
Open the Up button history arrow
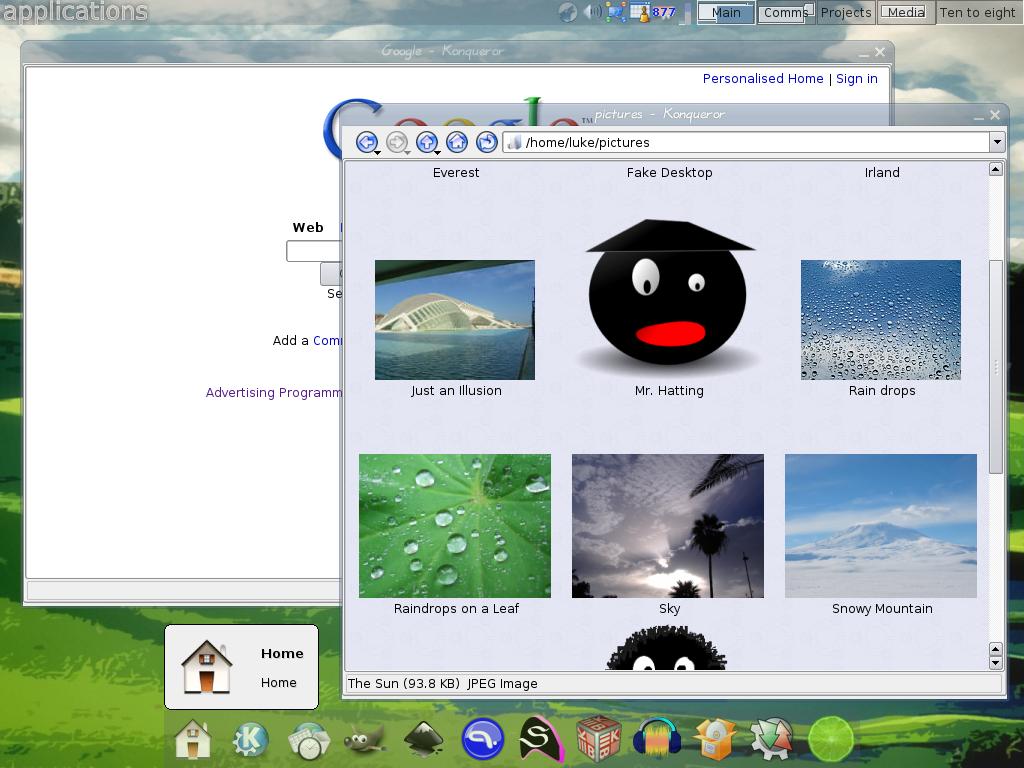pyautogui.click(x=438, y=152)
